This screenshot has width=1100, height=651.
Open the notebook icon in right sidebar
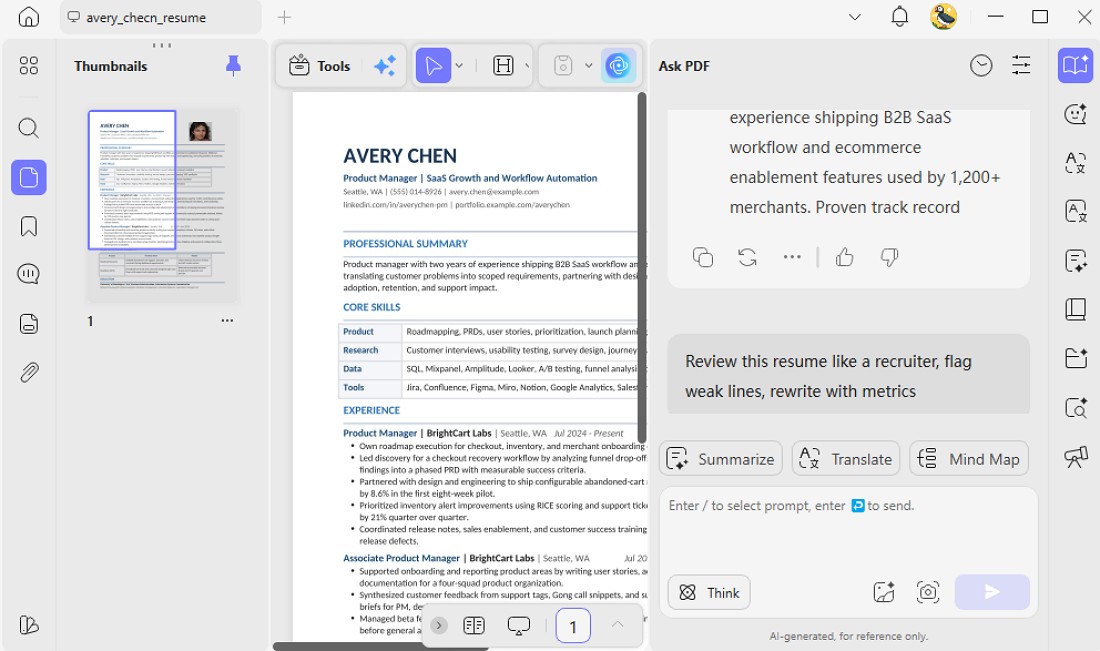pyautogui.click(x=1075, y=309)
